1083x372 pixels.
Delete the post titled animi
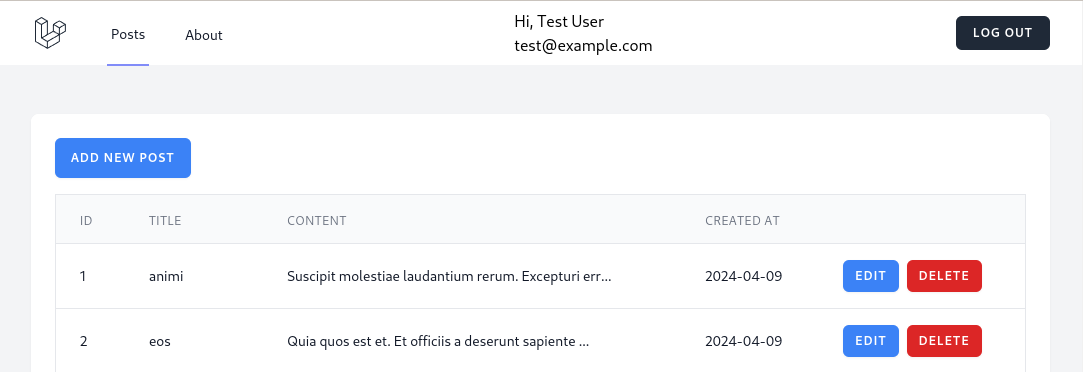pos(943,276)
